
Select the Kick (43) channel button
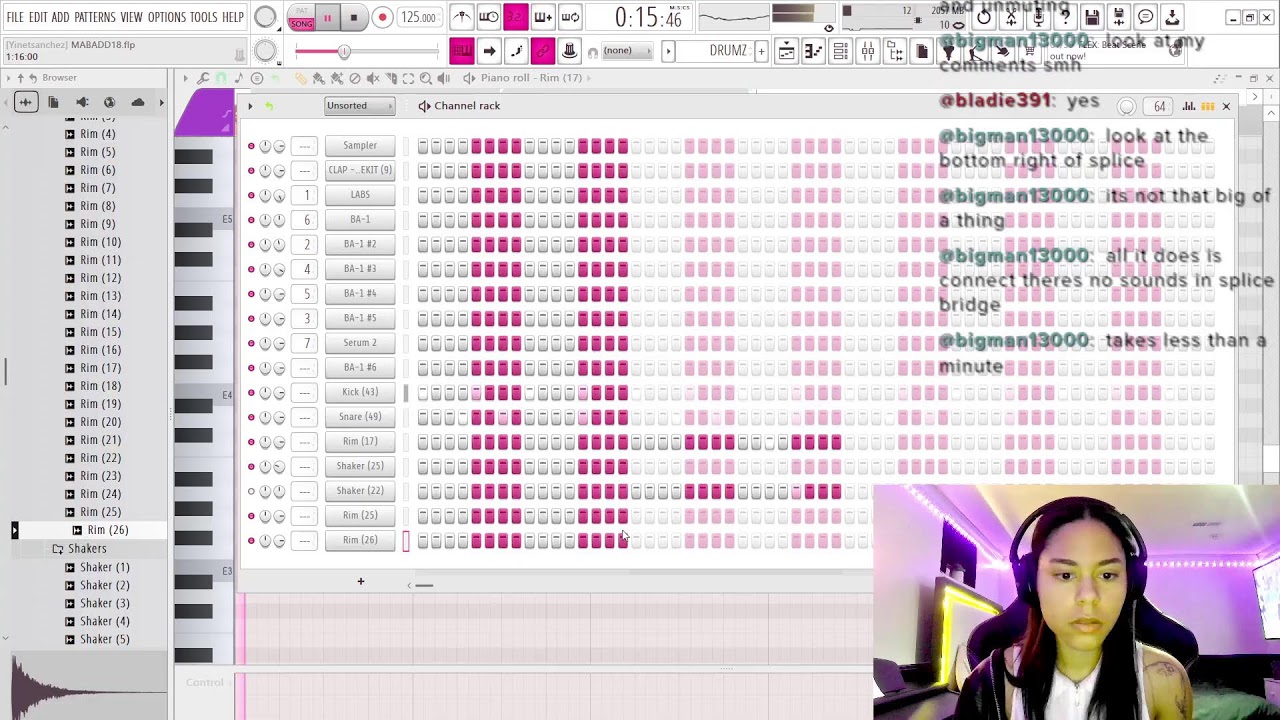360,392
